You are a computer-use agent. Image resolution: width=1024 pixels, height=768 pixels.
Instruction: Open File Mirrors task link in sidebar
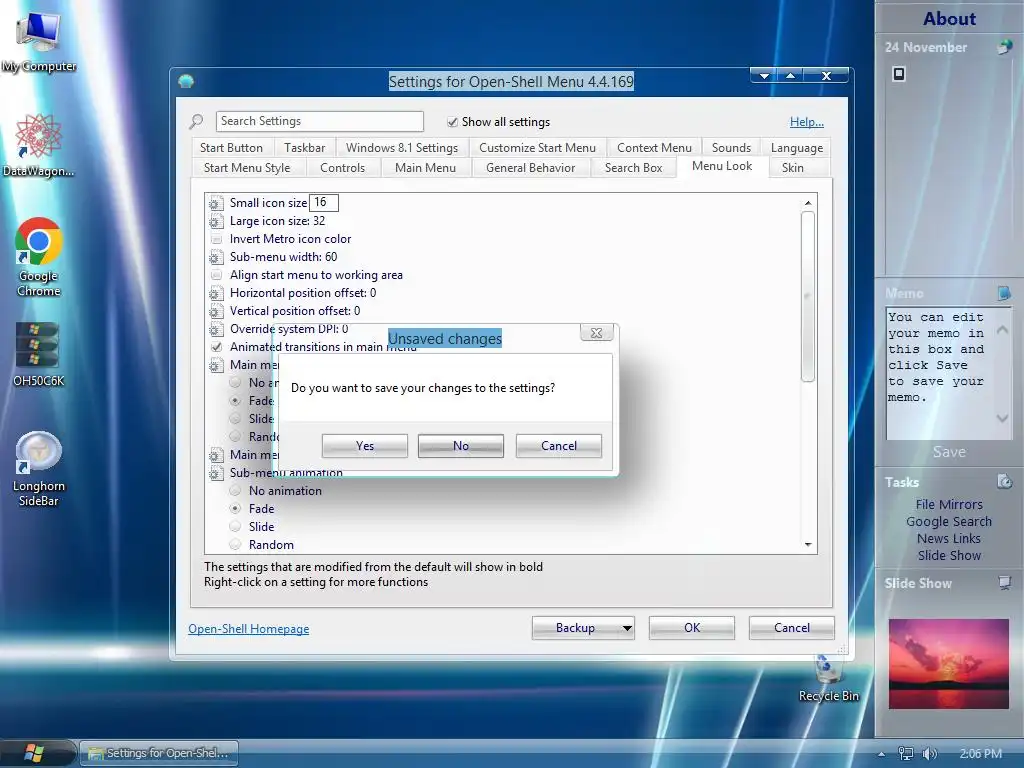click(949, 504)
